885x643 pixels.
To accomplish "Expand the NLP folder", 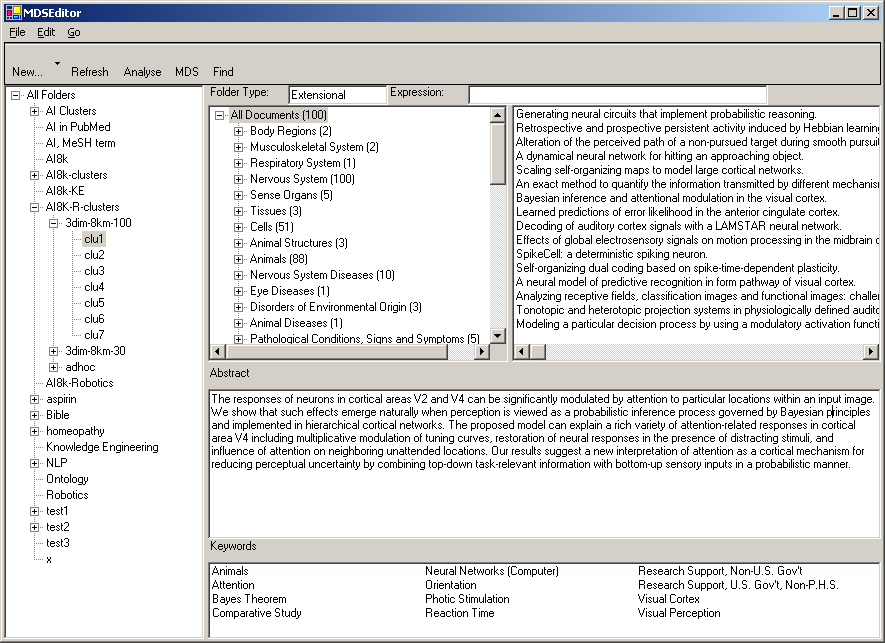I will (34, 463).
